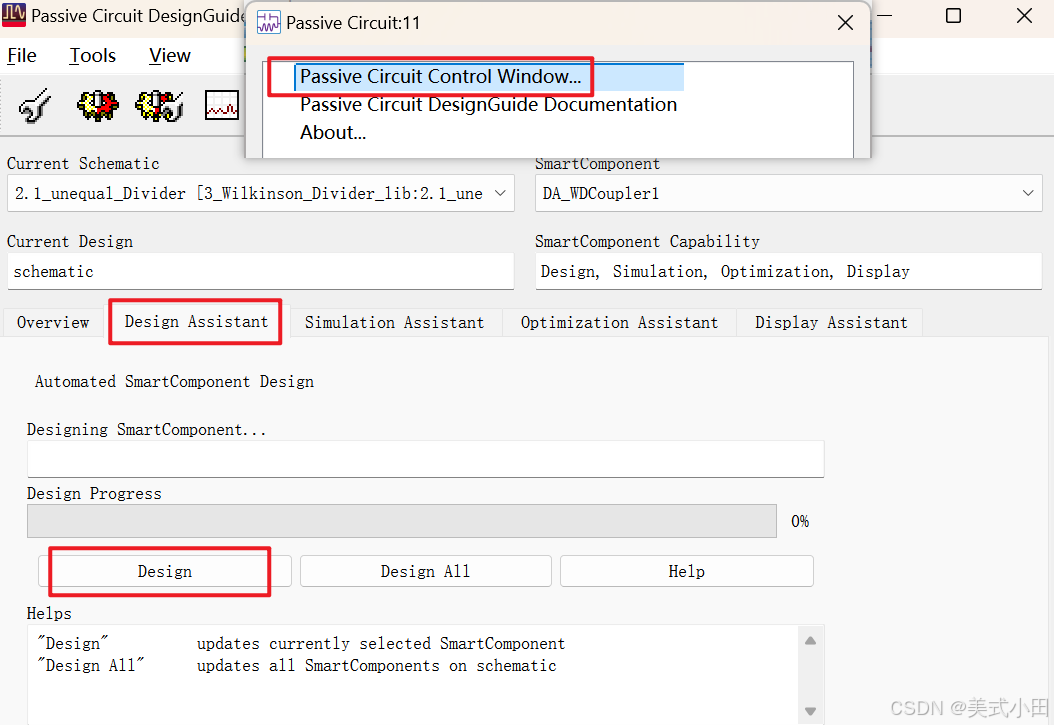This screenshot has width=1054, height=725.
Task: Open Passive Circuit DesignGuide Documentation
Action: (x=488, y=105)
